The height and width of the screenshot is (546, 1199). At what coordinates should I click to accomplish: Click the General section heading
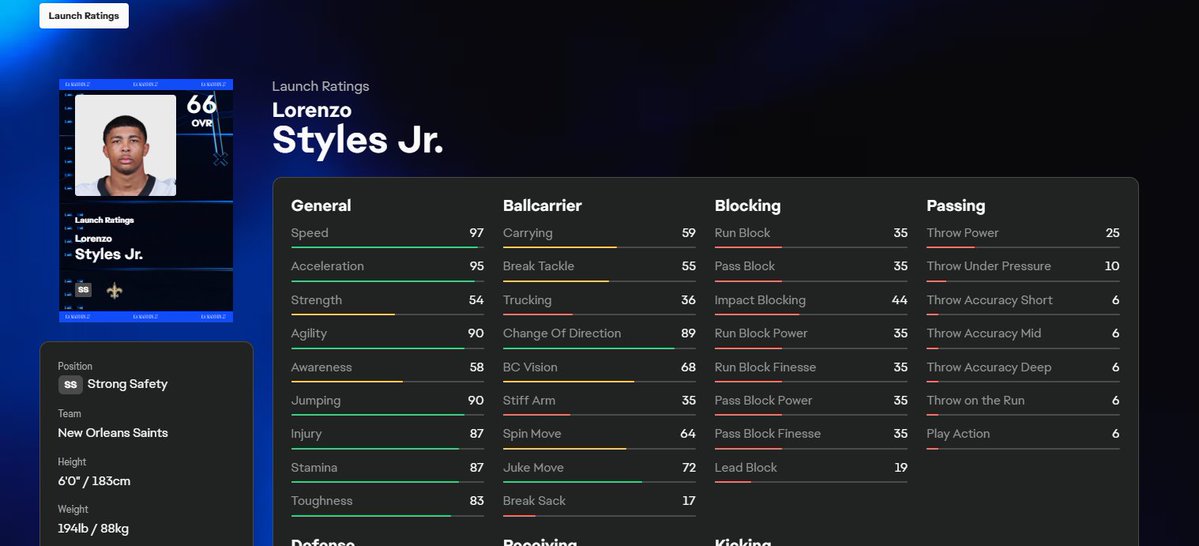[321, 206]
